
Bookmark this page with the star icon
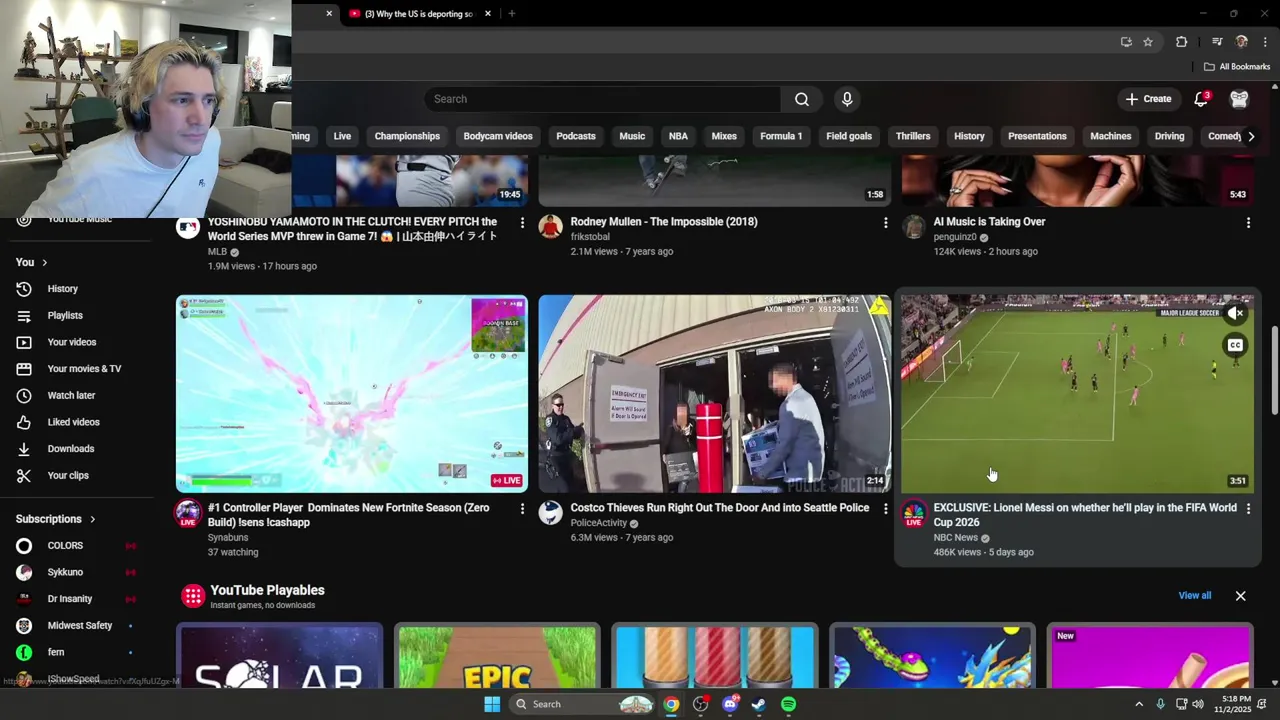[x=1148, y=42]
